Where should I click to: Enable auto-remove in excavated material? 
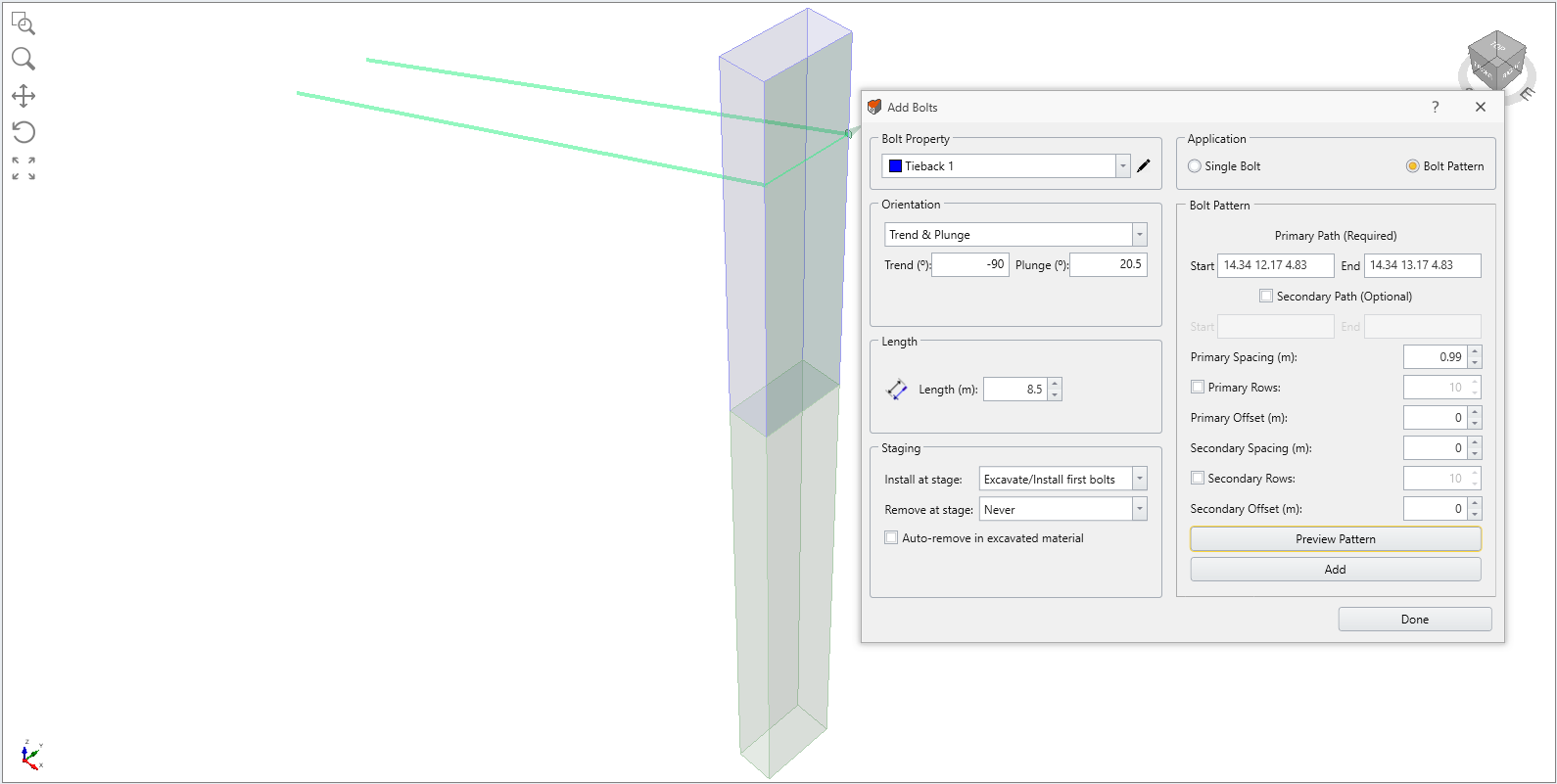click(891, 537)
